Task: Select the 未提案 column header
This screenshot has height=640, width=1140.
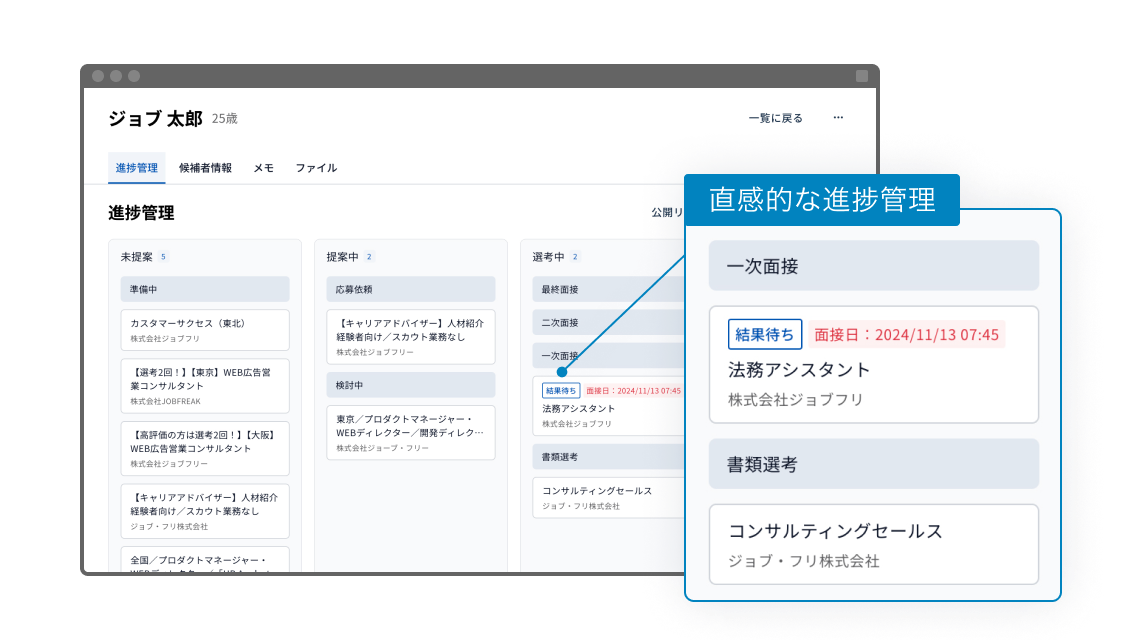Action: 137,257
